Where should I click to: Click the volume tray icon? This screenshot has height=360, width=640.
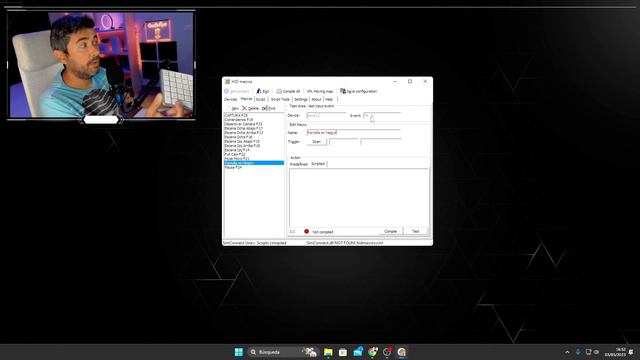596,352
